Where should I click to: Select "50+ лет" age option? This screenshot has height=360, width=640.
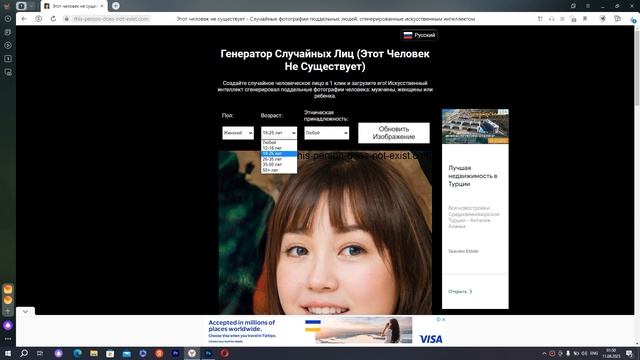(x=279, y=170)
